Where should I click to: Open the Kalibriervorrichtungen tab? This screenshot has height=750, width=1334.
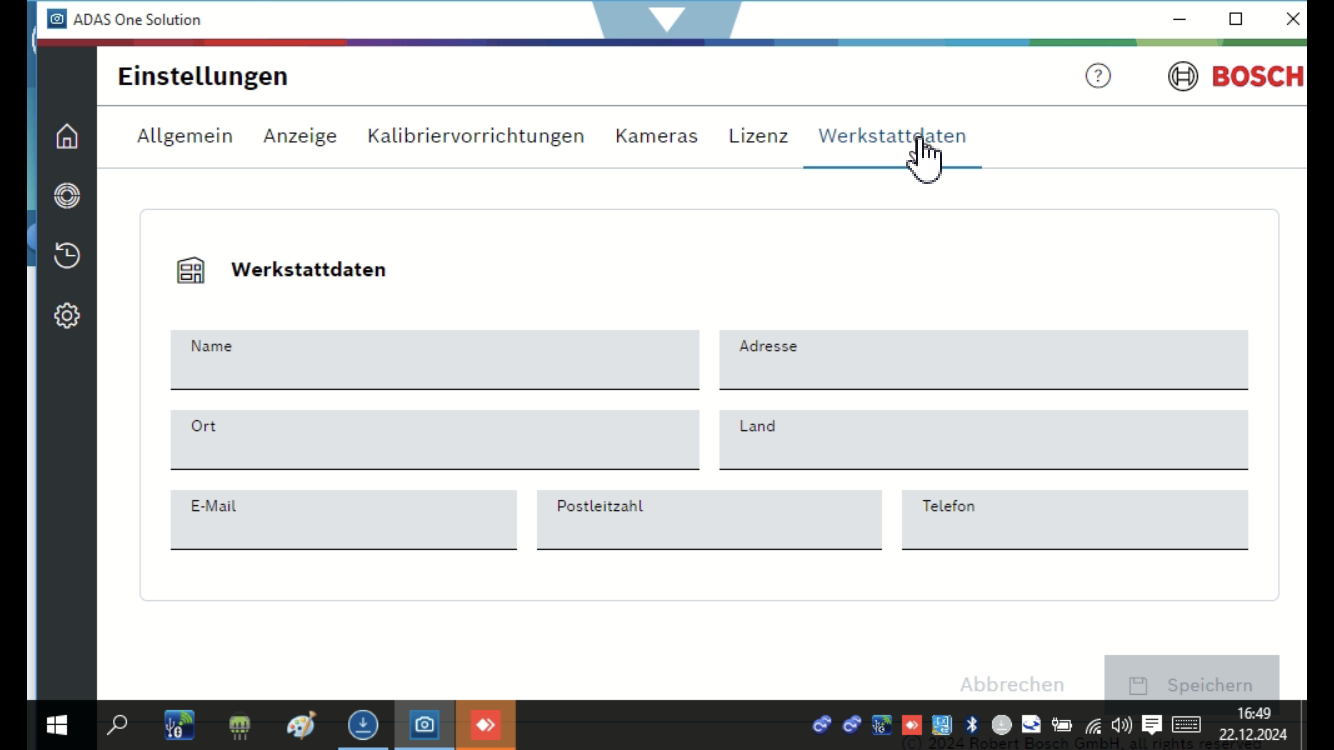(x=476, y=136)
